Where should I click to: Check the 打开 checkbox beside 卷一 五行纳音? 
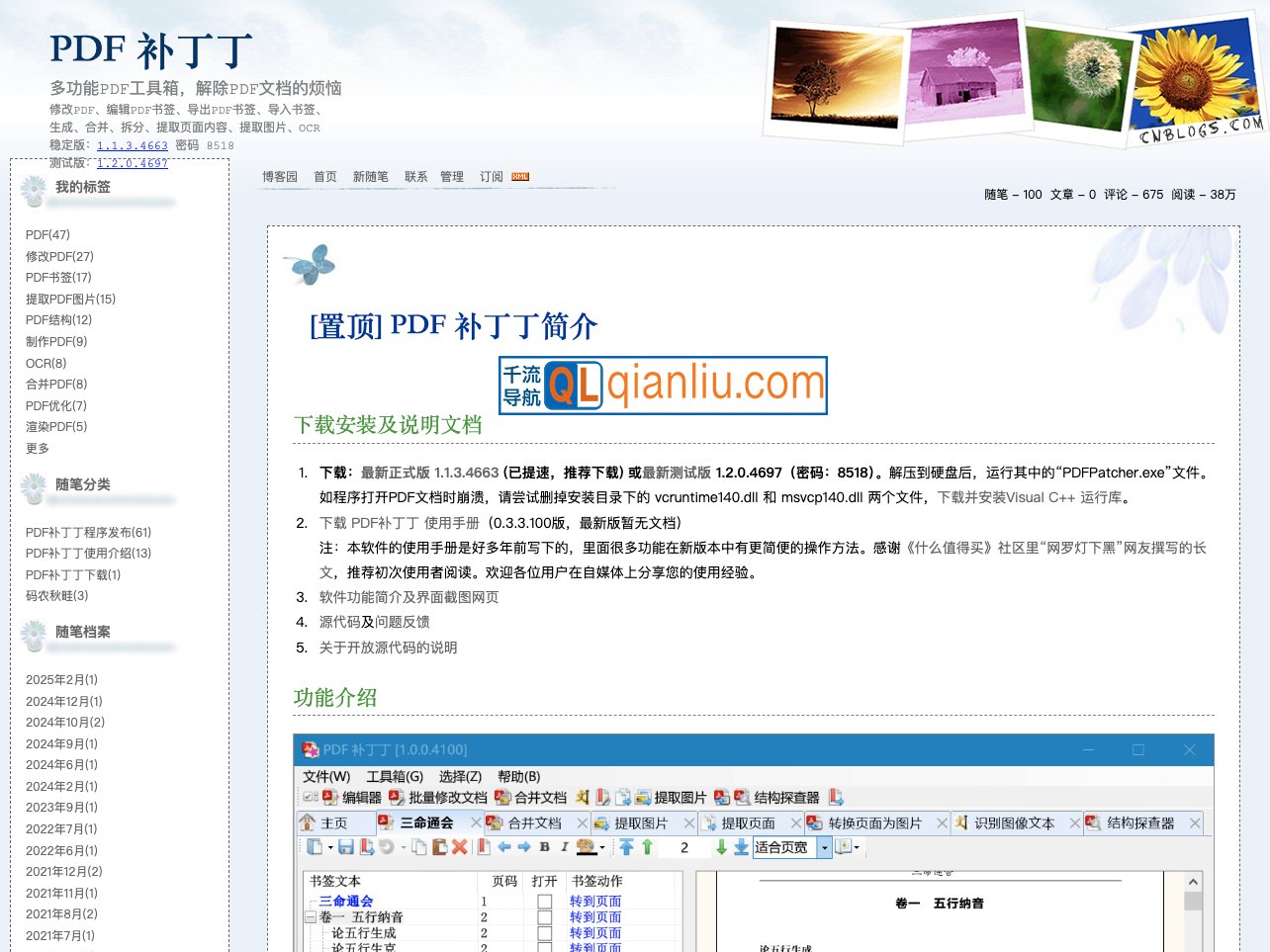544,917
